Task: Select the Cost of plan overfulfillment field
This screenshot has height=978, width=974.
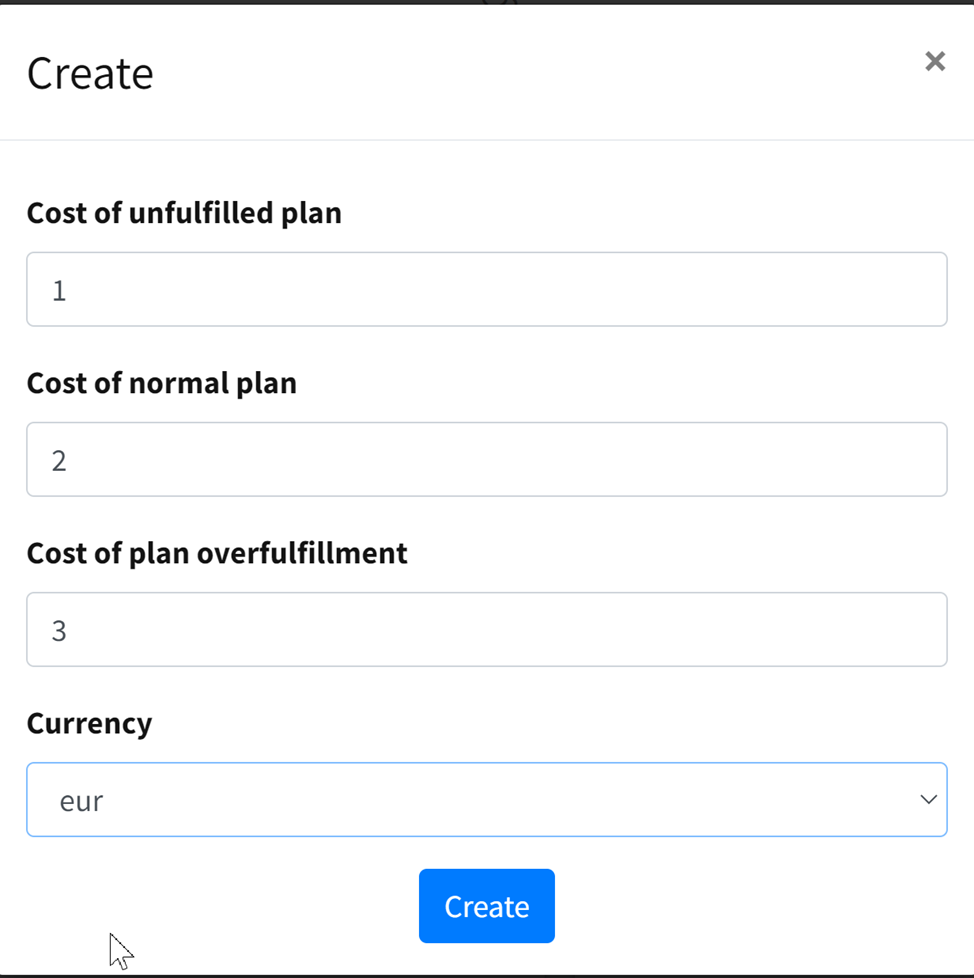Action: tap(486, 629)
